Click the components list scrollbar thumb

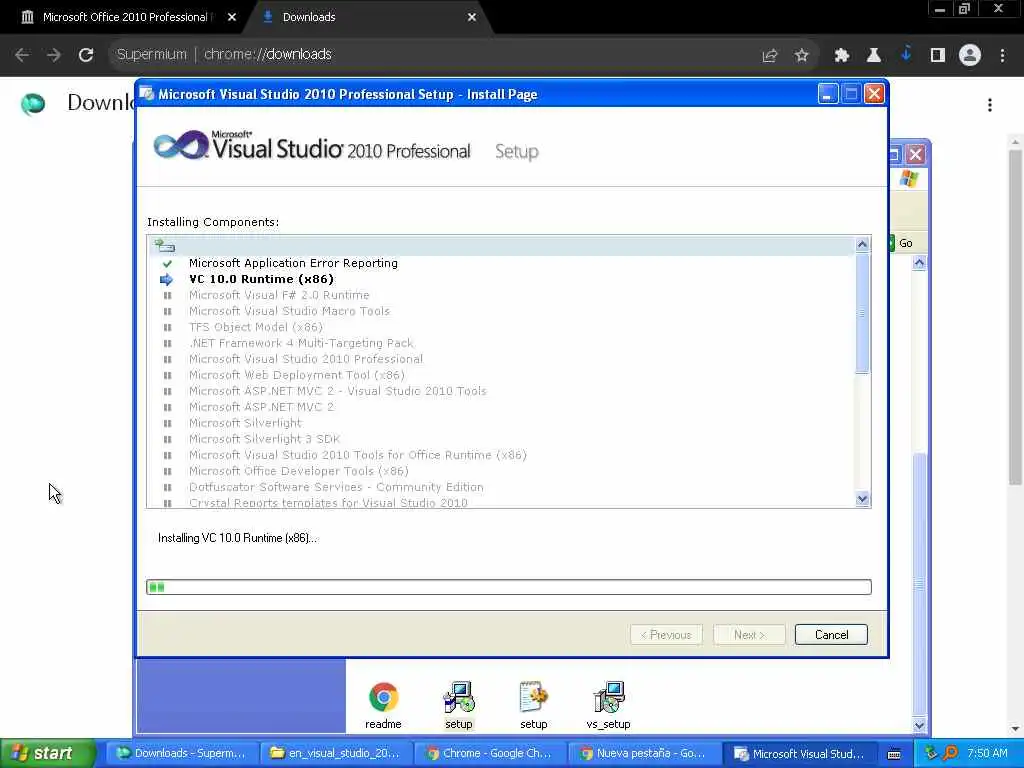click(x=862, y=313)
